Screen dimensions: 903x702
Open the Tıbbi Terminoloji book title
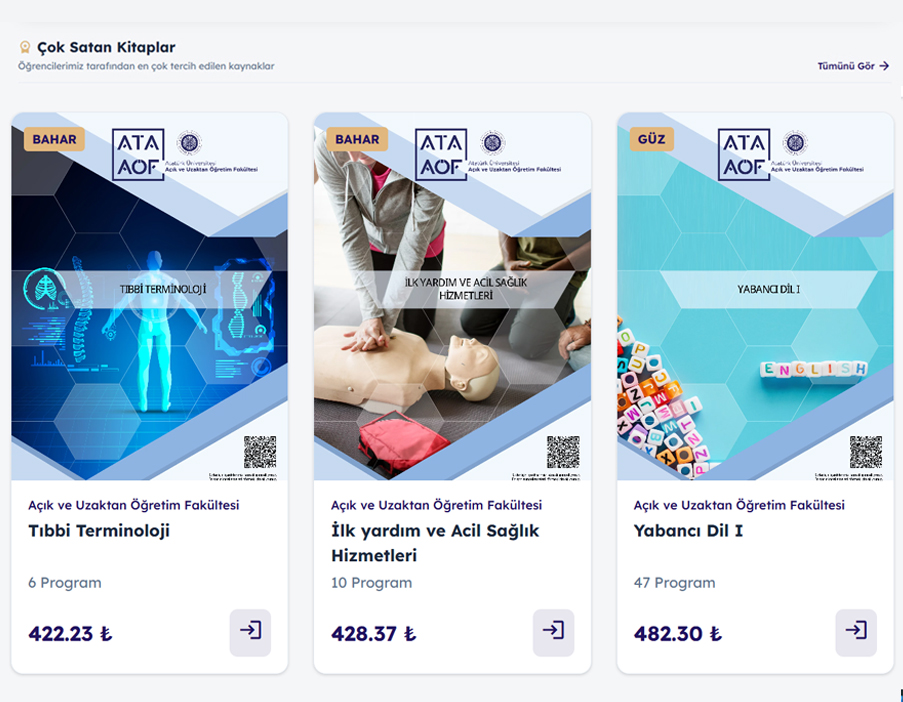pos(99,531)
